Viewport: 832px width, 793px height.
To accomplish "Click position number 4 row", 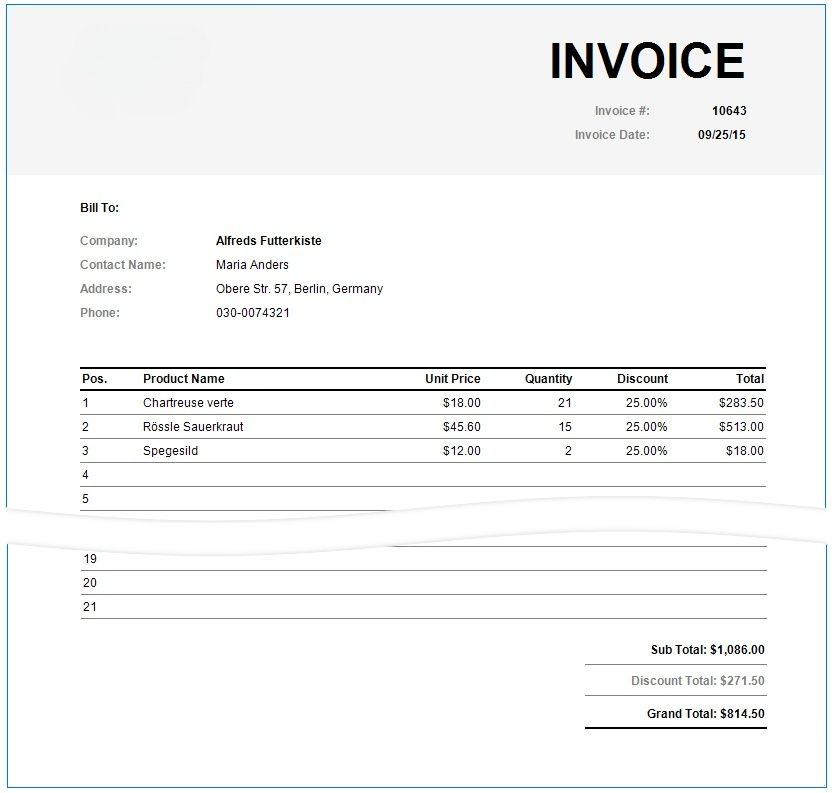I will point(423,475).
